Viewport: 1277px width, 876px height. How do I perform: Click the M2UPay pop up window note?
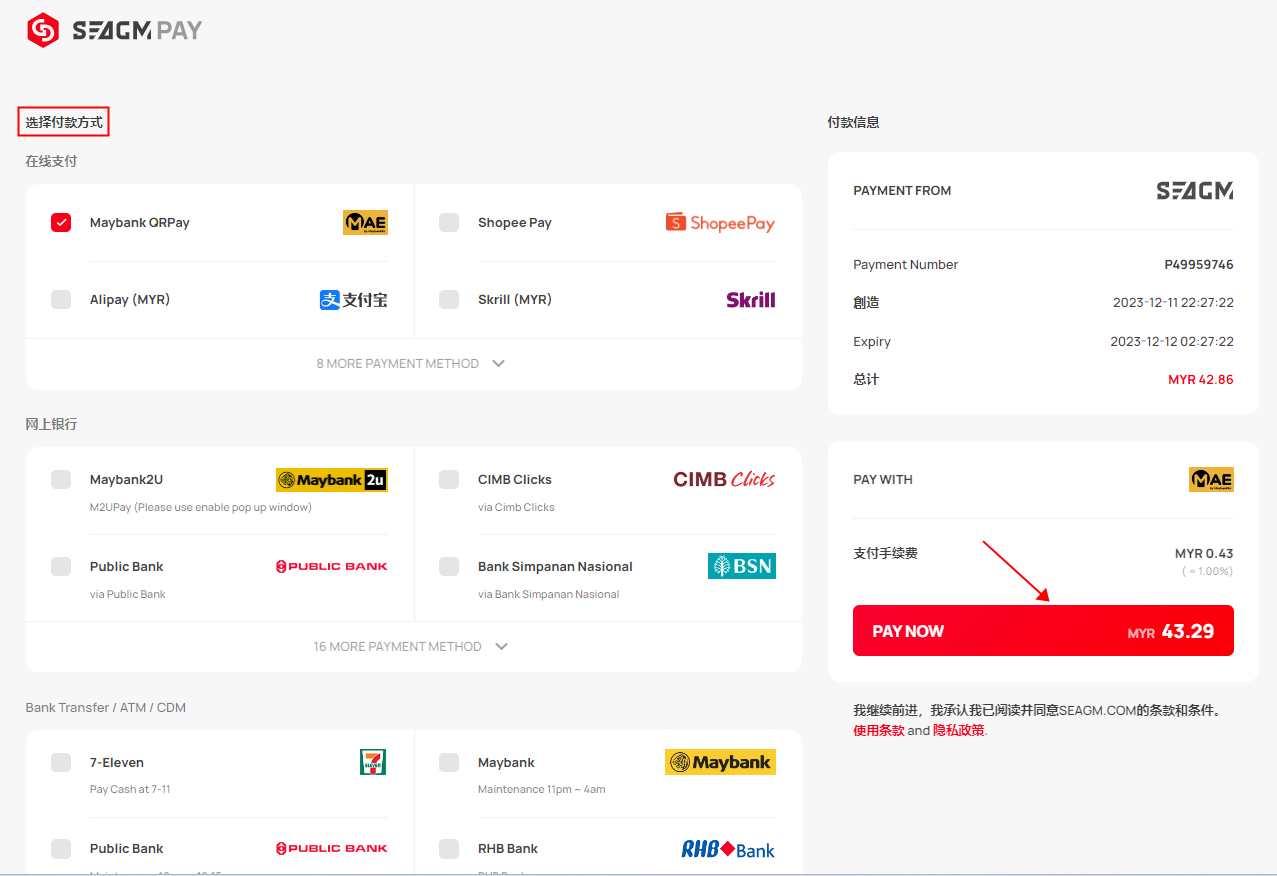tap(201, 507)
